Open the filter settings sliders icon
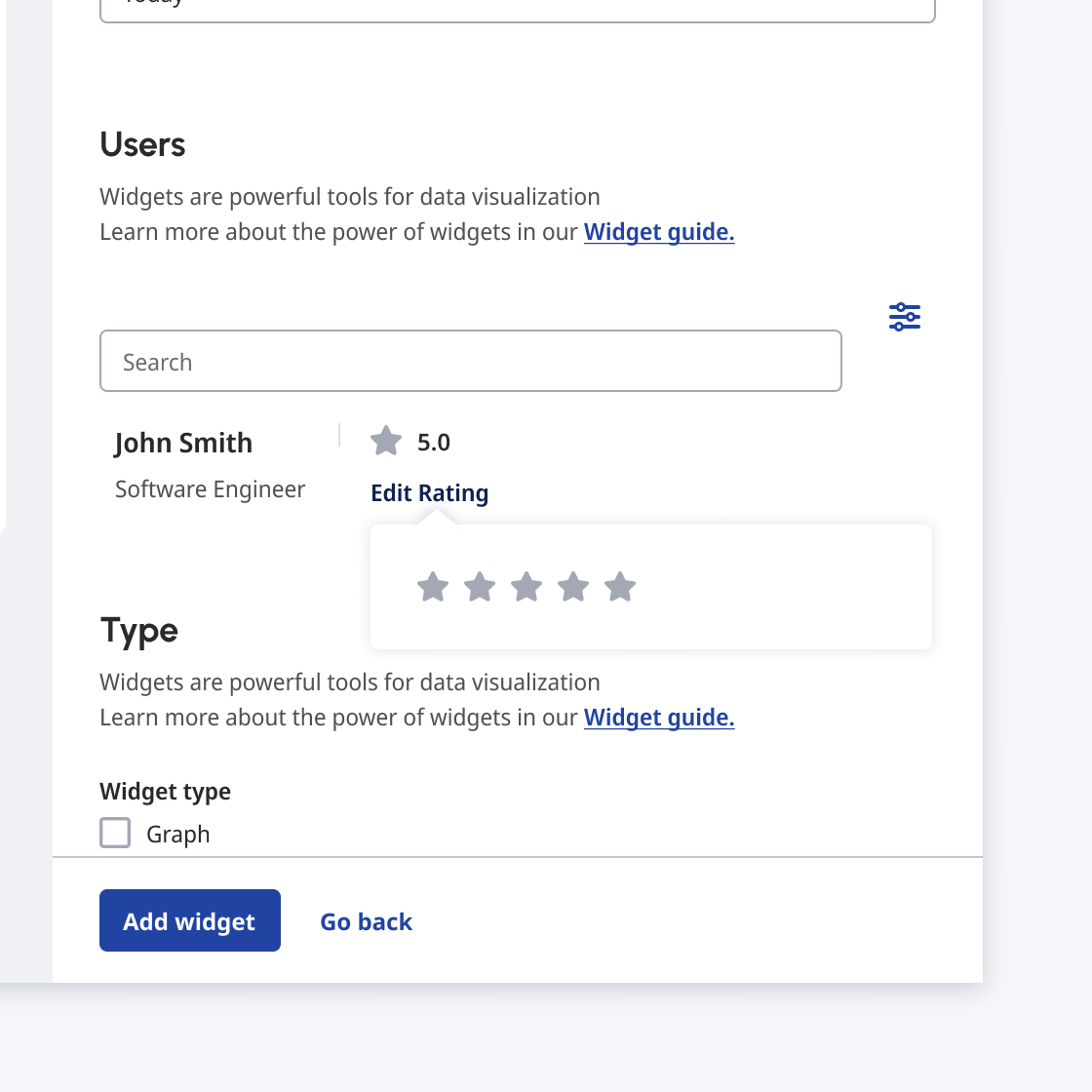The height and width of the screenshot is (1092, 1092). (x=905, y=317)
